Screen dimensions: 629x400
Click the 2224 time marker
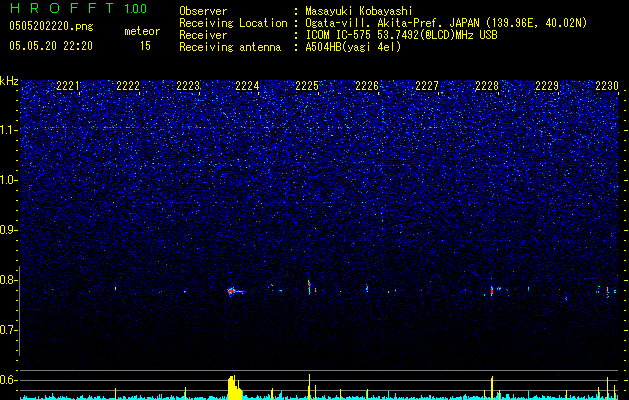click(x=247, y=86)
